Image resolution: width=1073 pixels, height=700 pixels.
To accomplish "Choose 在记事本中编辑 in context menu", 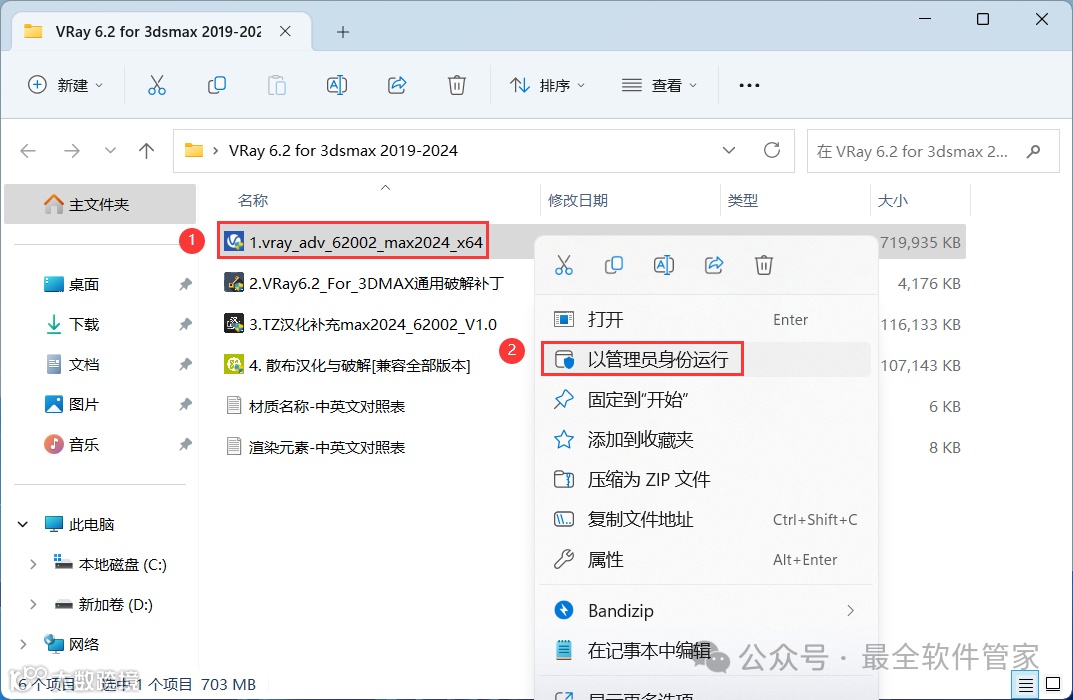I will (x=706, y=650).
